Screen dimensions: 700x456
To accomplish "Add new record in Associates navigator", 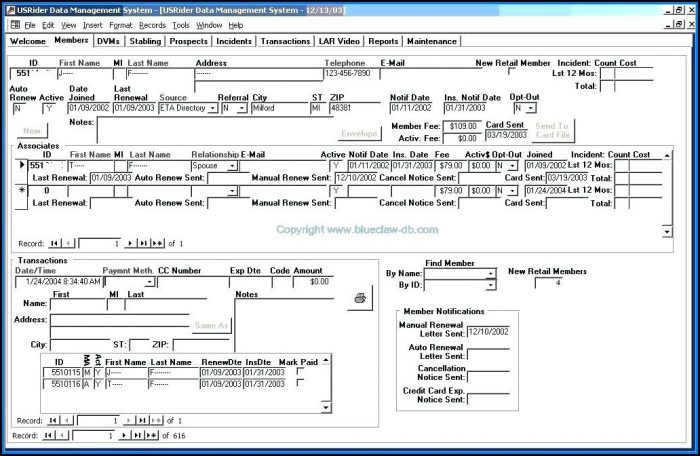I will (x=158, y=243).
